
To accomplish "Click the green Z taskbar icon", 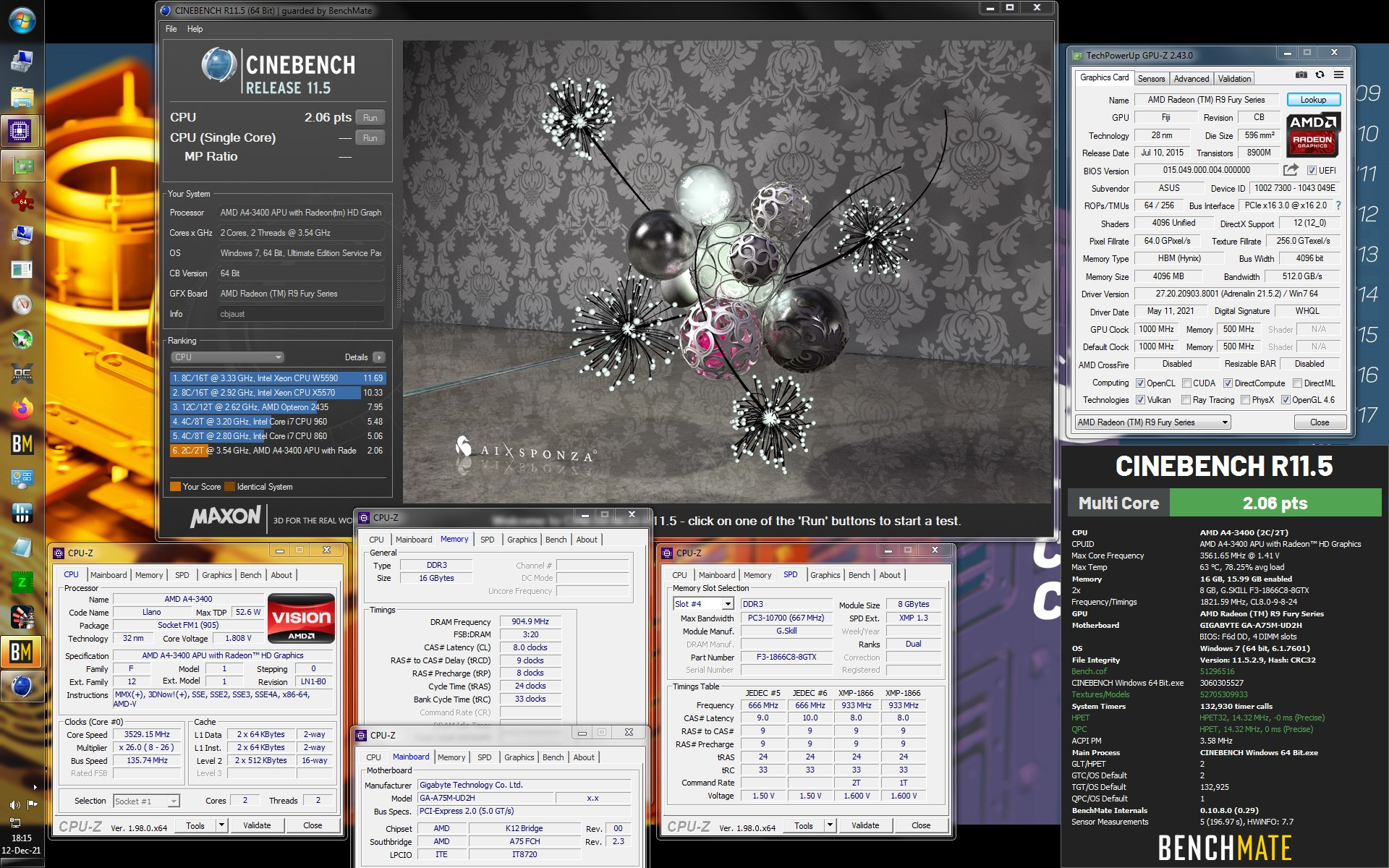I will click(22, 582).
